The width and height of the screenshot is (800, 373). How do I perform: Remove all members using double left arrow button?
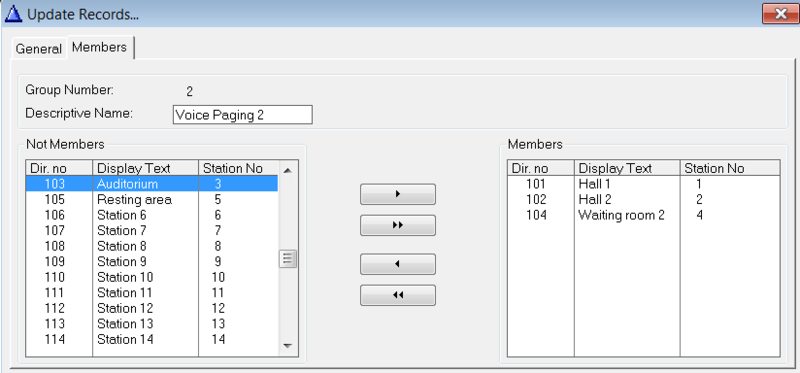(398, 295)
